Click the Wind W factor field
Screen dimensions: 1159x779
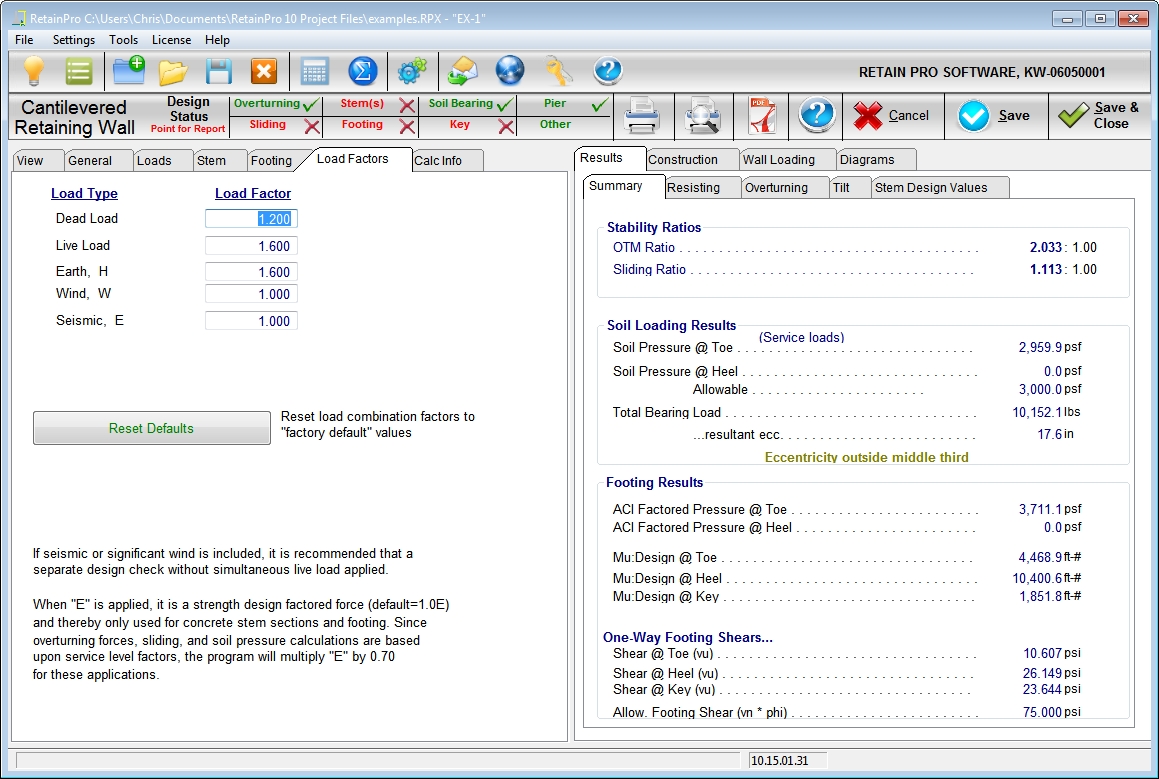[x=251, y=294]
